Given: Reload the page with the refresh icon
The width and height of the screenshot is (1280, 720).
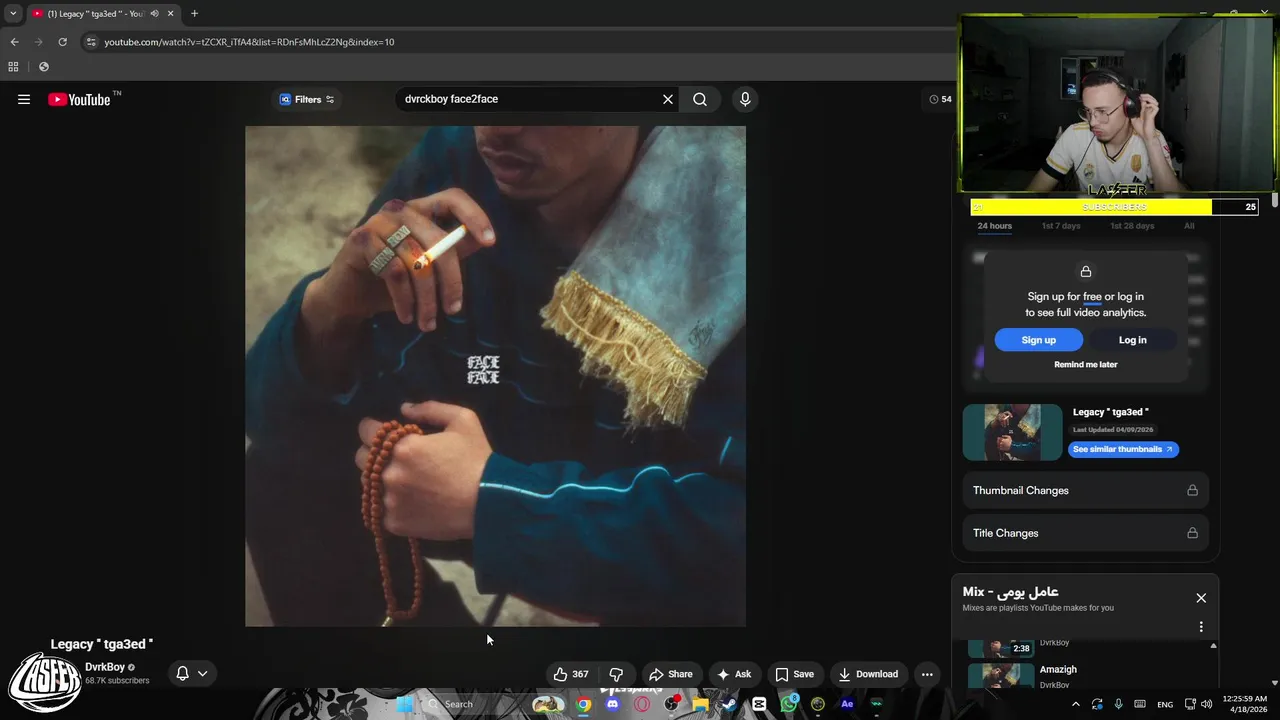Looking at the screenshot, I should [x=62, y=42].
